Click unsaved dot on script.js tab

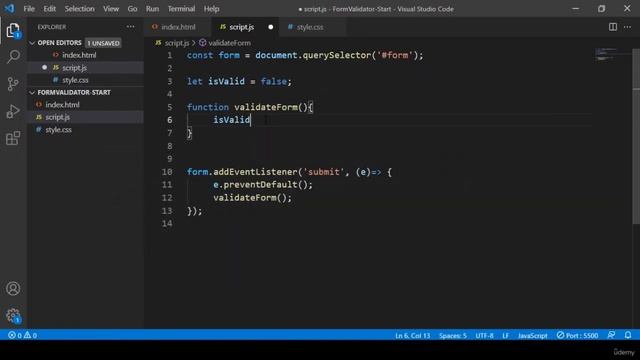click(271, 27)
